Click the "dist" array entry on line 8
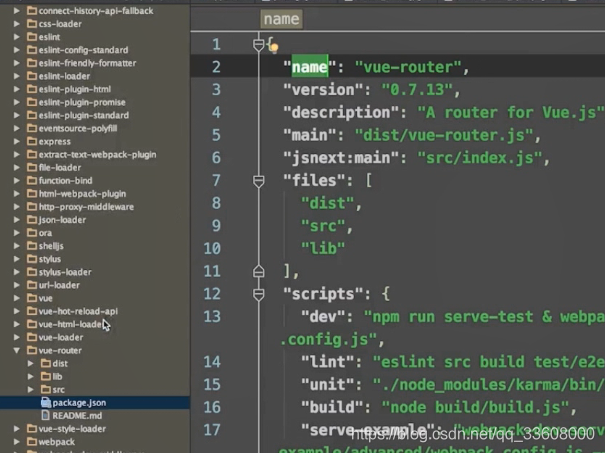The width and height of the screenshot is (605, 453). click(x=328, y=203)
